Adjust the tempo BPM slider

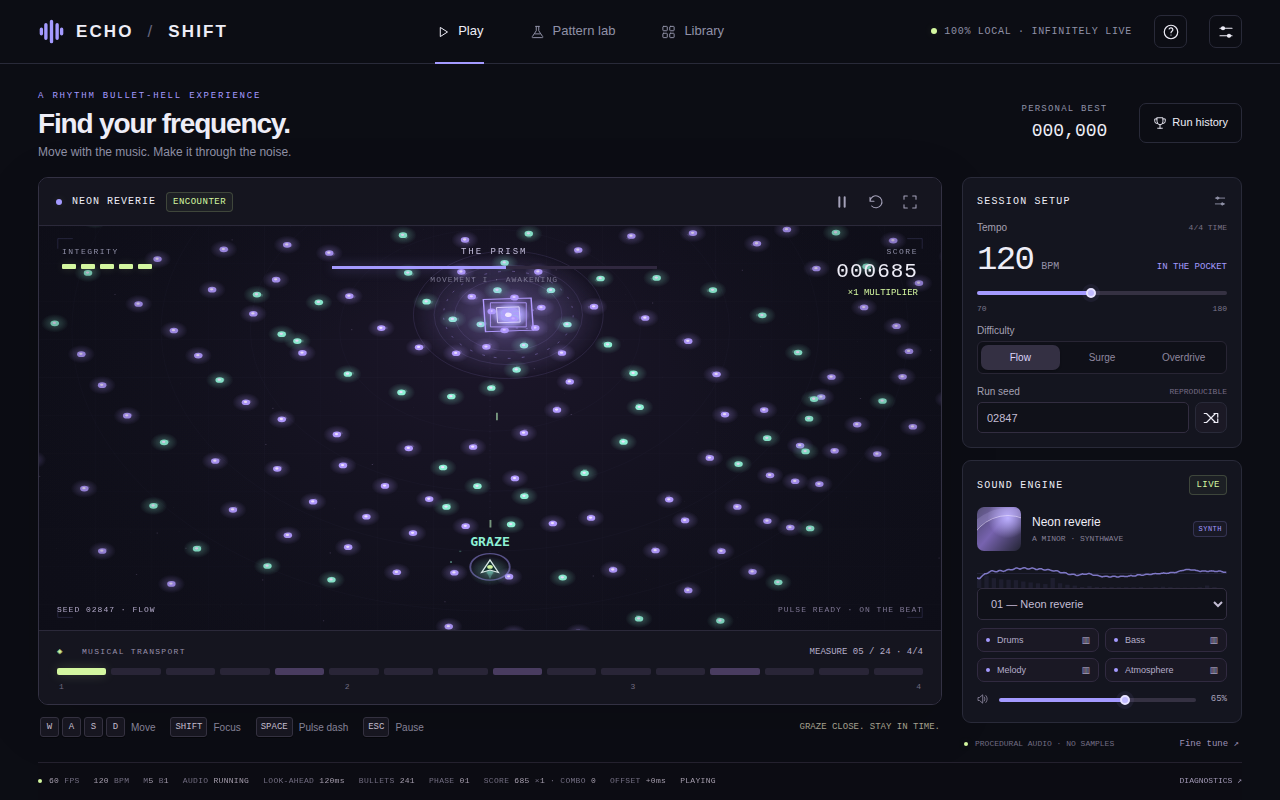click(1102, 293)
